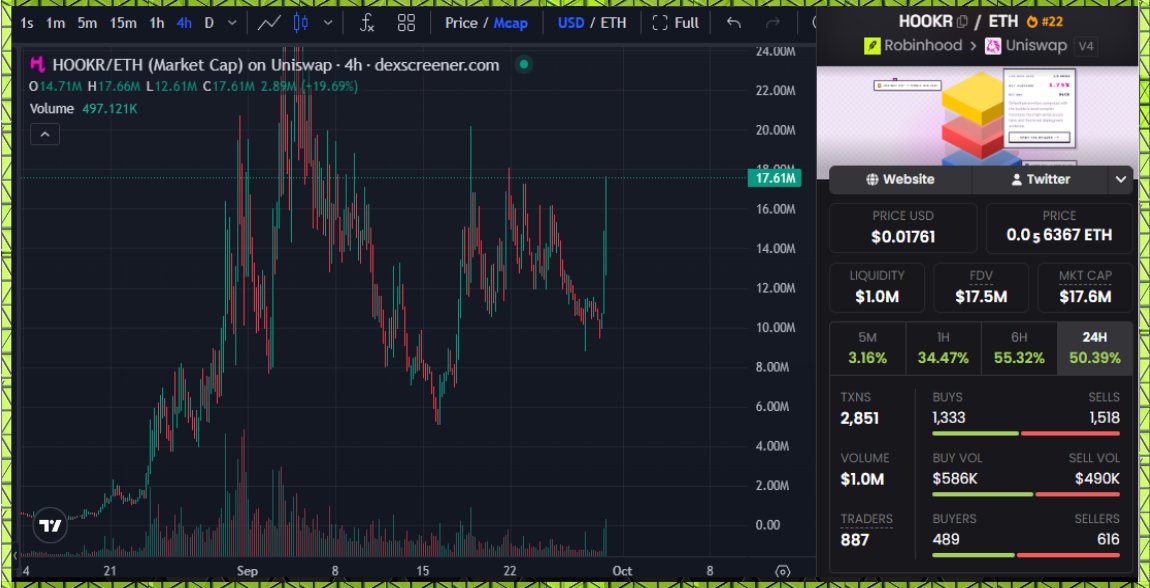Click the Sep date label on time axis
The height and width of the screenshot is (588, 1150).
pos(247,571)
